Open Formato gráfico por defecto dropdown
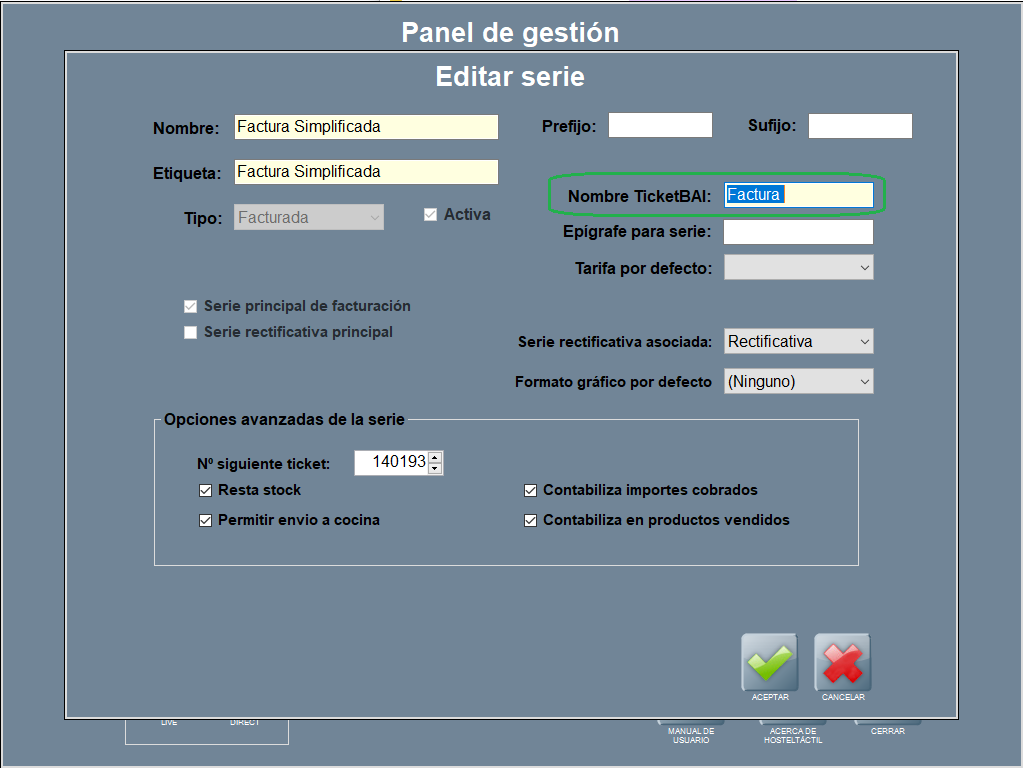Screen dimensions: 1023x768 click(x=798, y=382)
